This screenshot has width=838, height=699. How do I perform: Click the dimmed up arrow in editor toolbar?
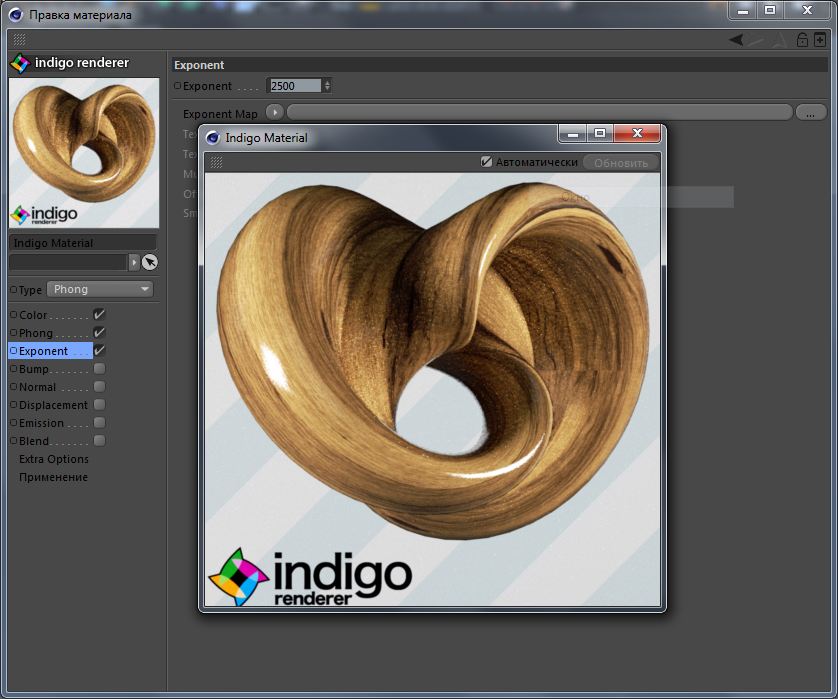pos(781,40)
